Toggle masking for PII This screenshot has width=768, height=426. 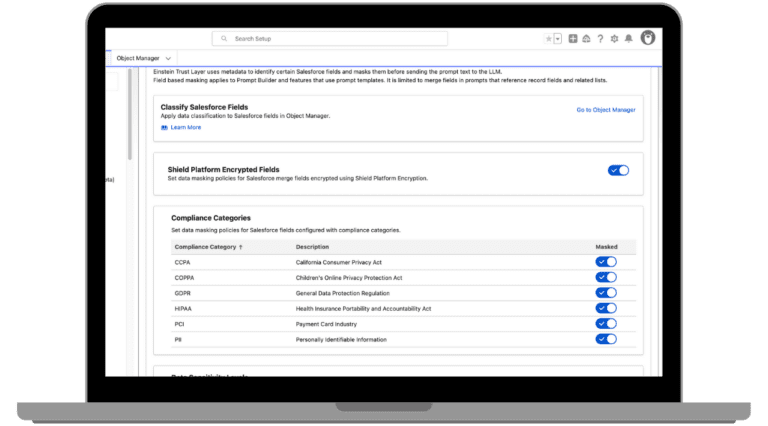tap(606, 339)
